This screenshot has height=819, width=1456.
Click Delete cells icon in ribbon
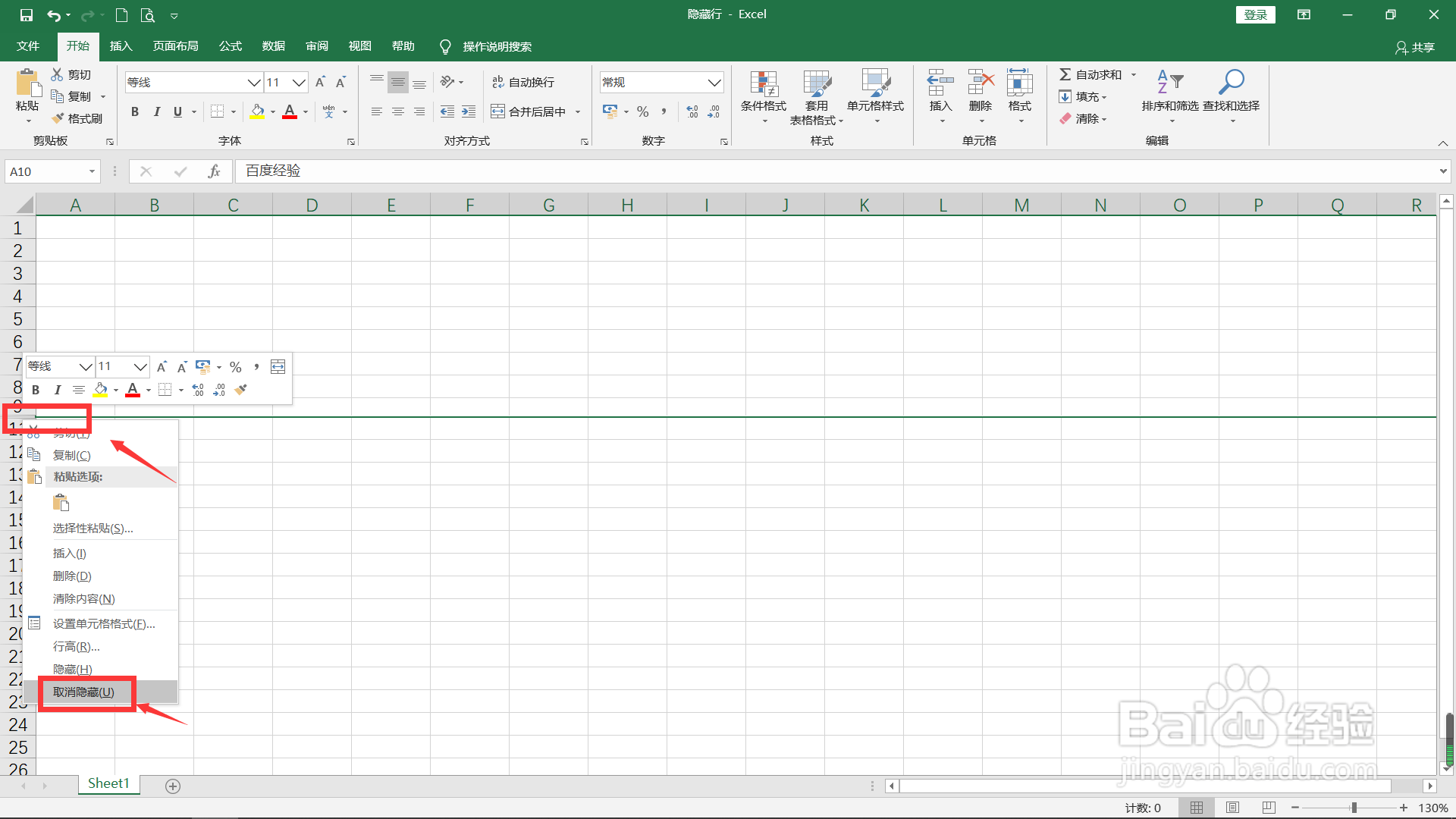click(x=980, y=82)
